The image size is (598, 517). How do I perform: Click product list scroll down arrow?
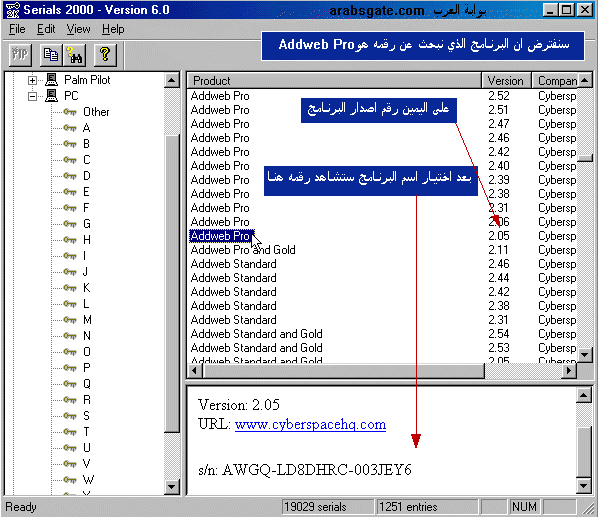pos(585,355)
